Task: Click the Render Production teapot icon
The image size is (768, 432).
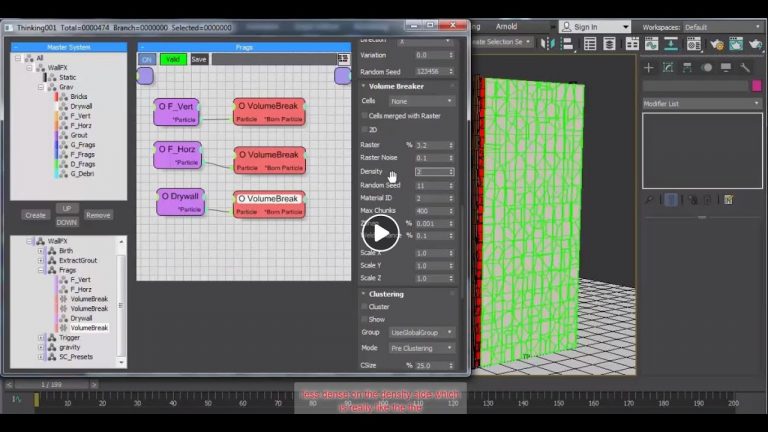Action: point(755,44)
